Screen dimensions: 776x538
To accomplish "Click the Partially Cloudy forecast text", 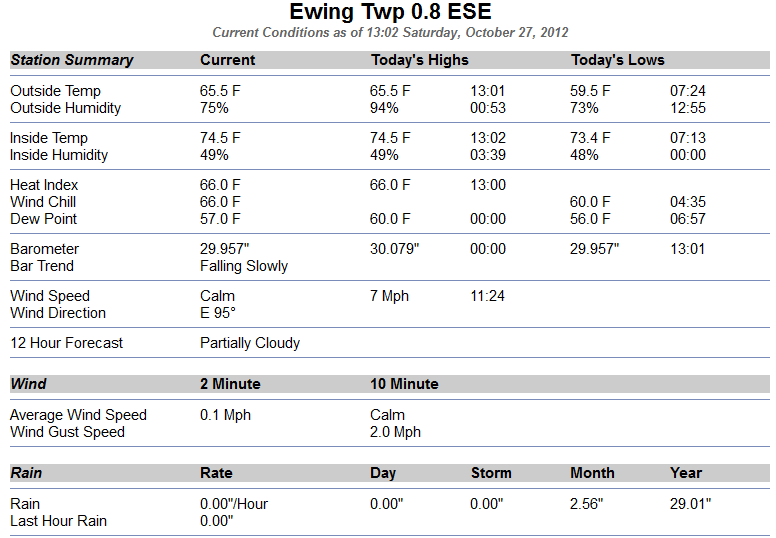I will coord(250,343).
